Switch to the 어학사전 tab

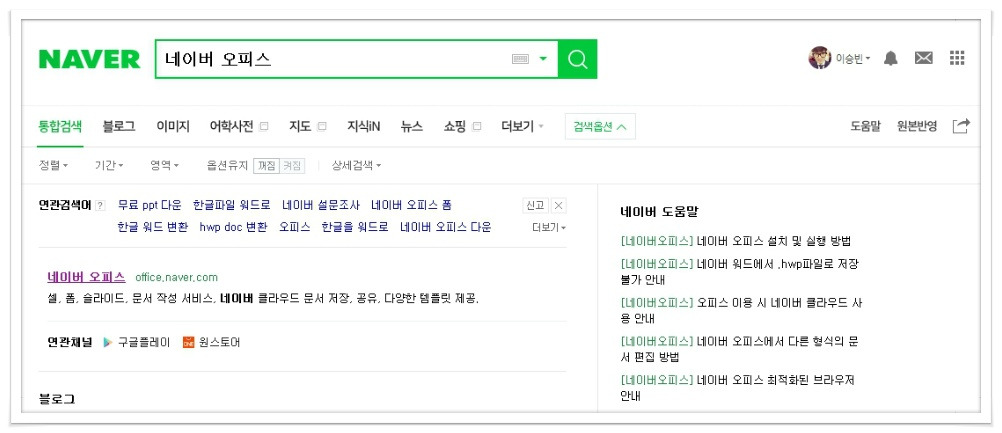231,126
